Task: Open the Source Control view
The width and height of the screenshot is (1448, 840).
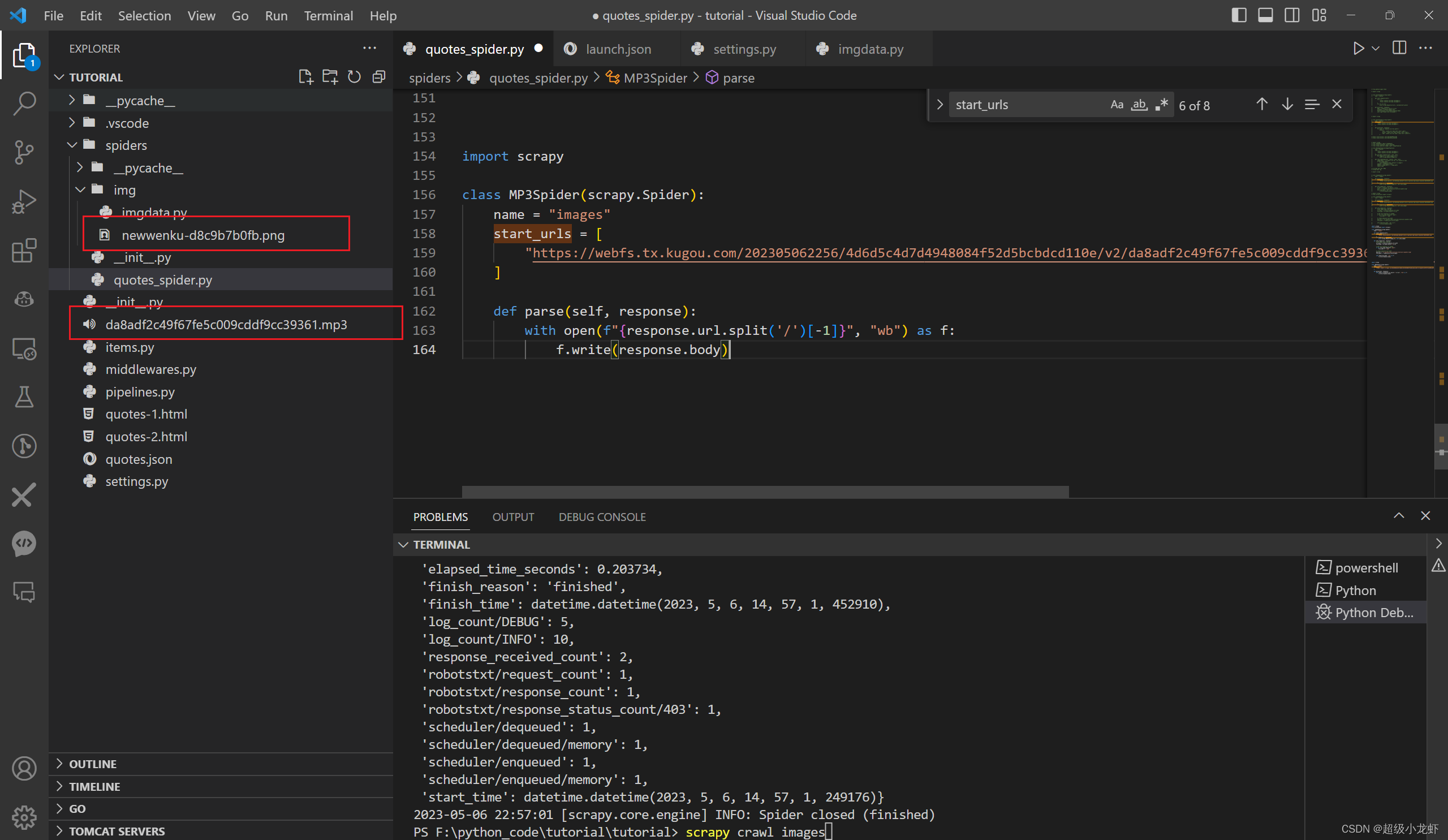Action: (x=24, y=152)
